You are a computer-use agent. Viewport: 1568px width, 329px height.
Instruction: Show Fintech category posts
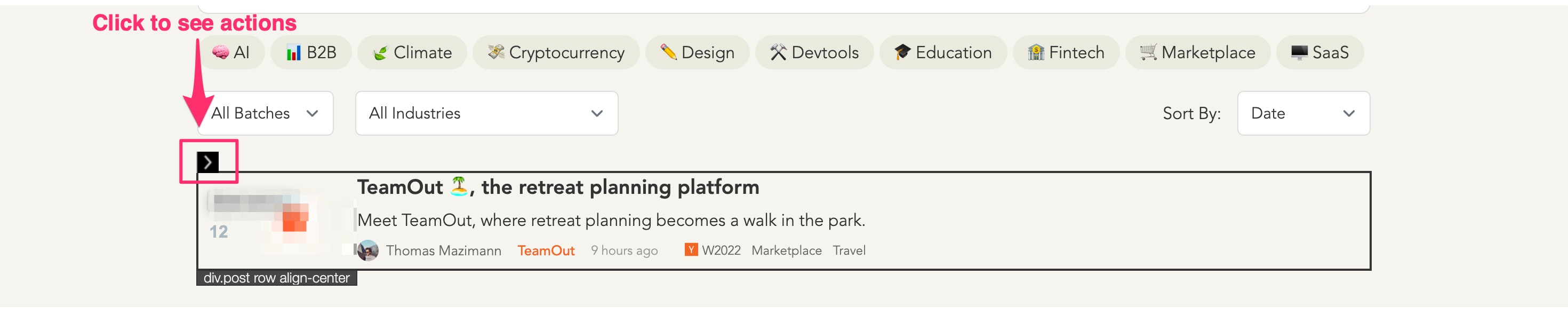click(x=1066, y=53)
